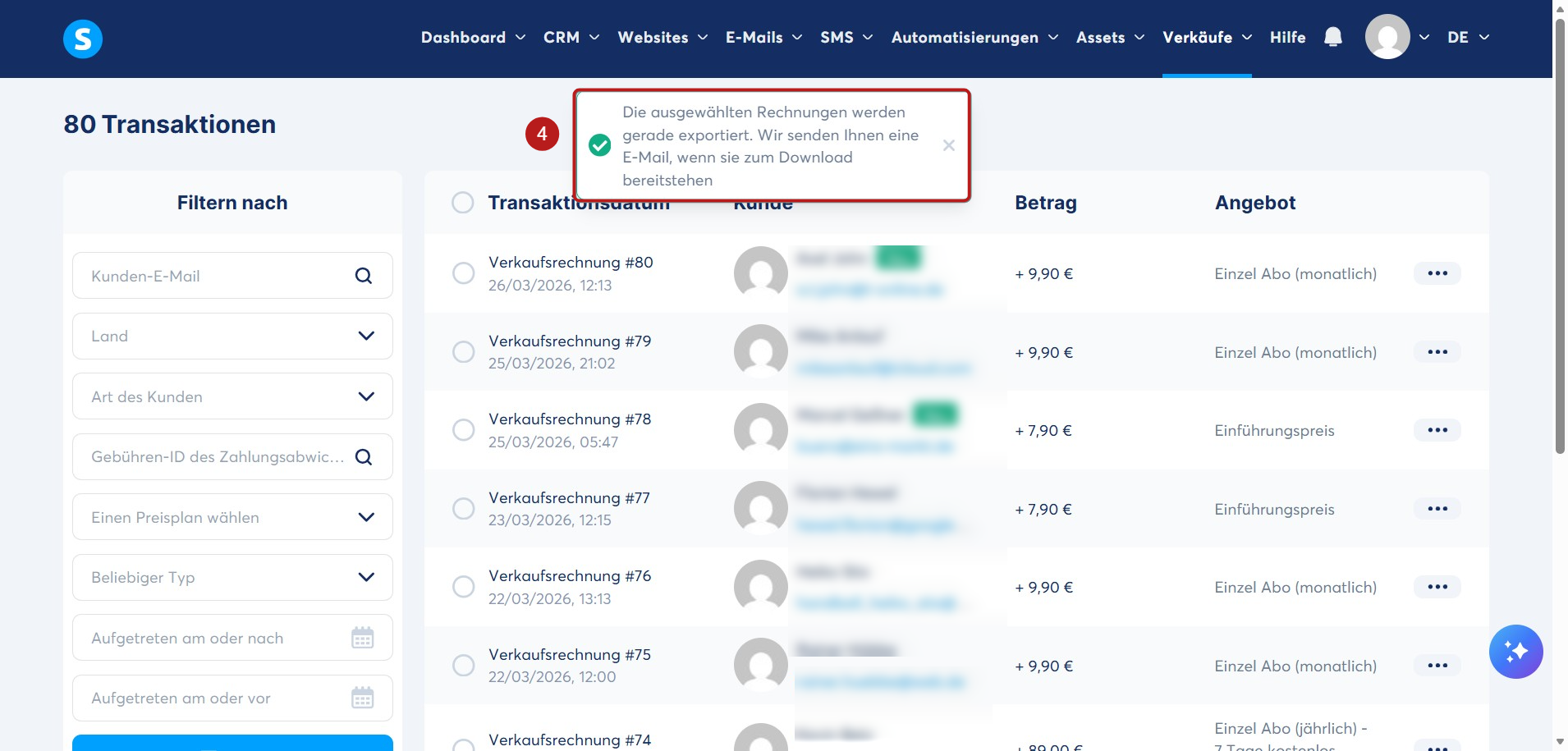
Task: Expand the Websites menu chevron
Action: point(703,37)
